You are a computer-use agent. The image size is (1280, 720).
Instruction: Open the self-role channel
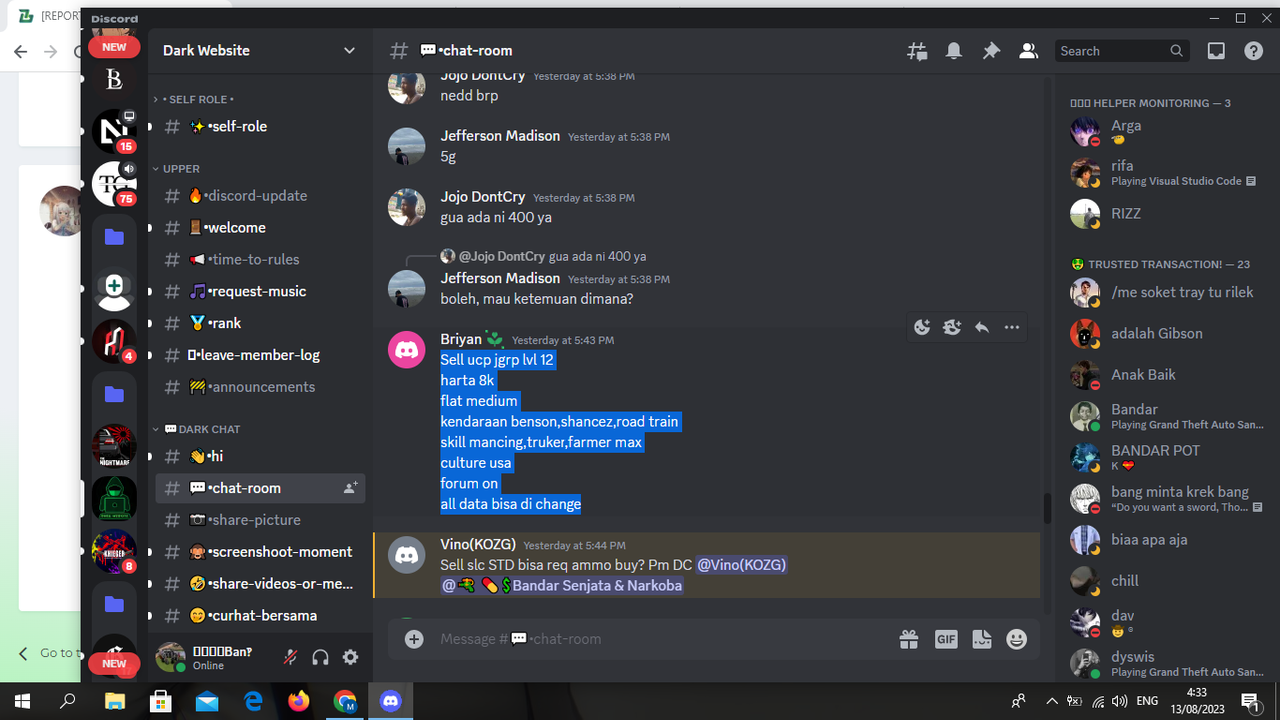point(260,127)
